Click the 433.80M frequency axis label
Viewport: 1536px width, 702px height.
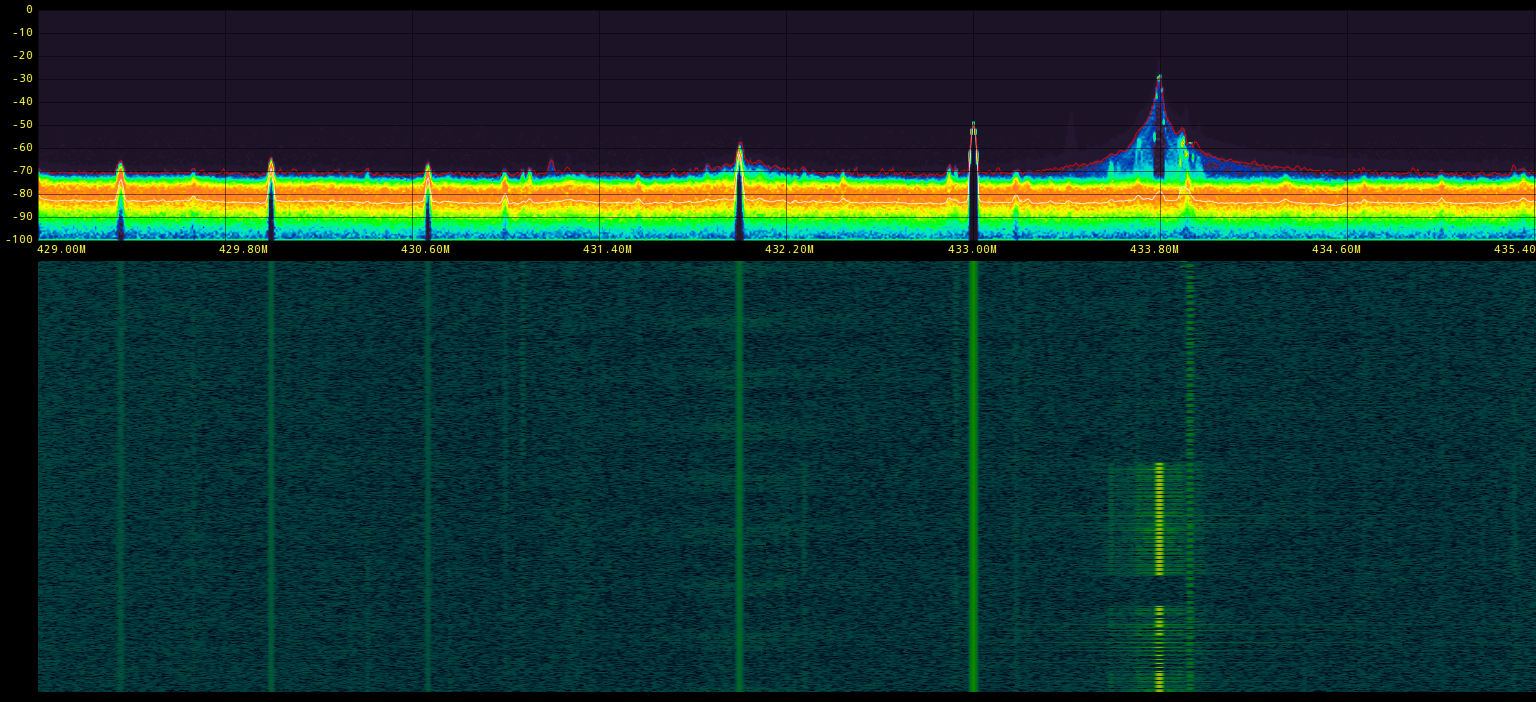(1154, 249)
